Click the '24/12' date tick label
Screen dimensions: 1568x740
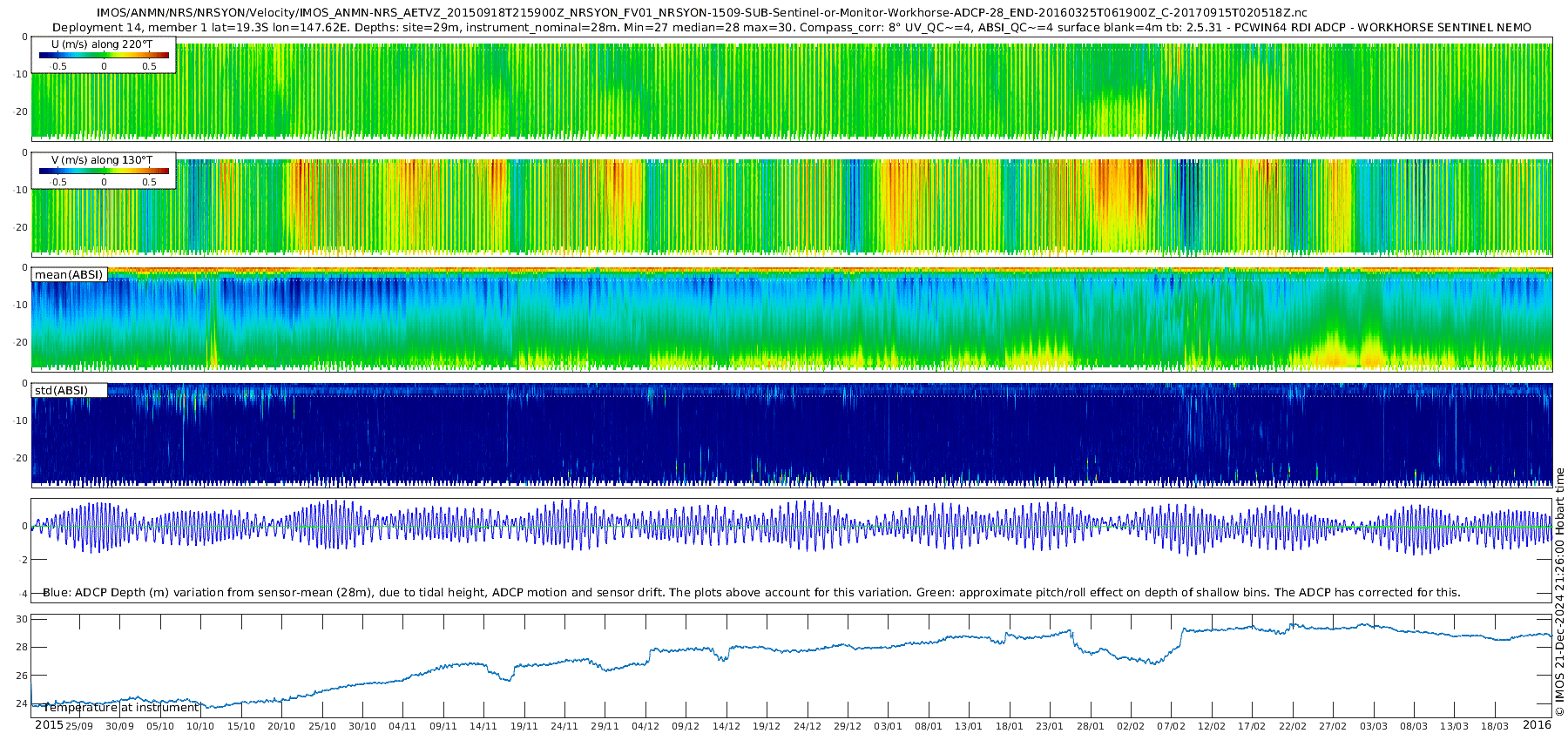coord(808,726)
